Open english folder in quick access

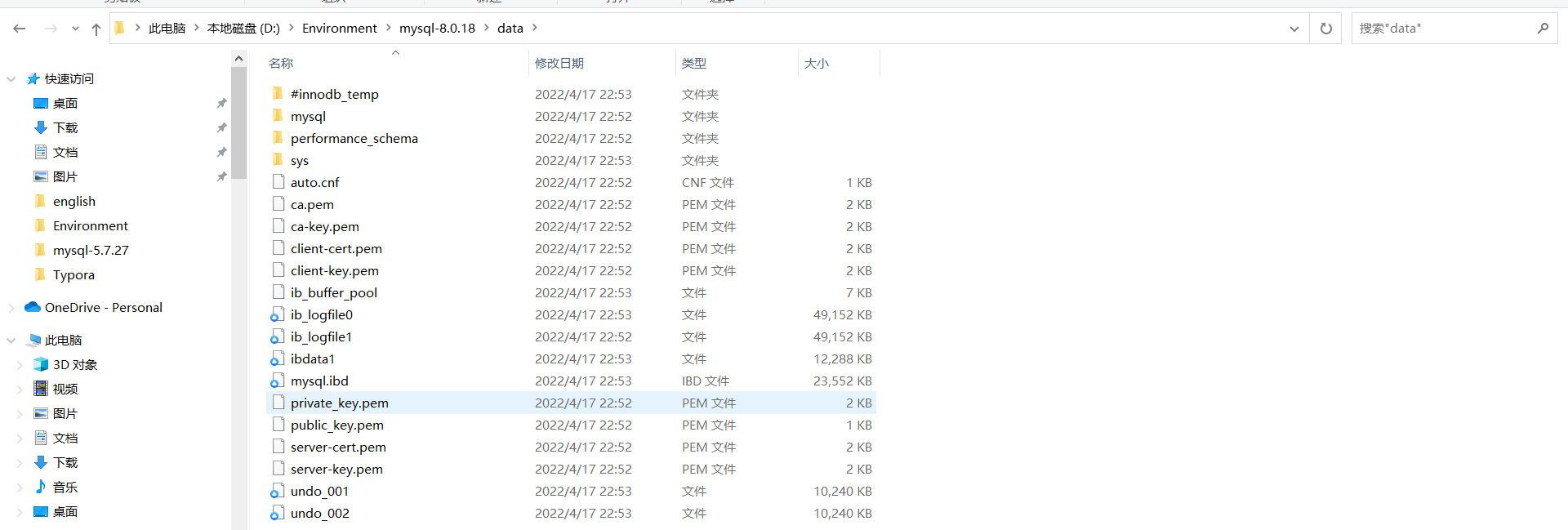point(74,202)
